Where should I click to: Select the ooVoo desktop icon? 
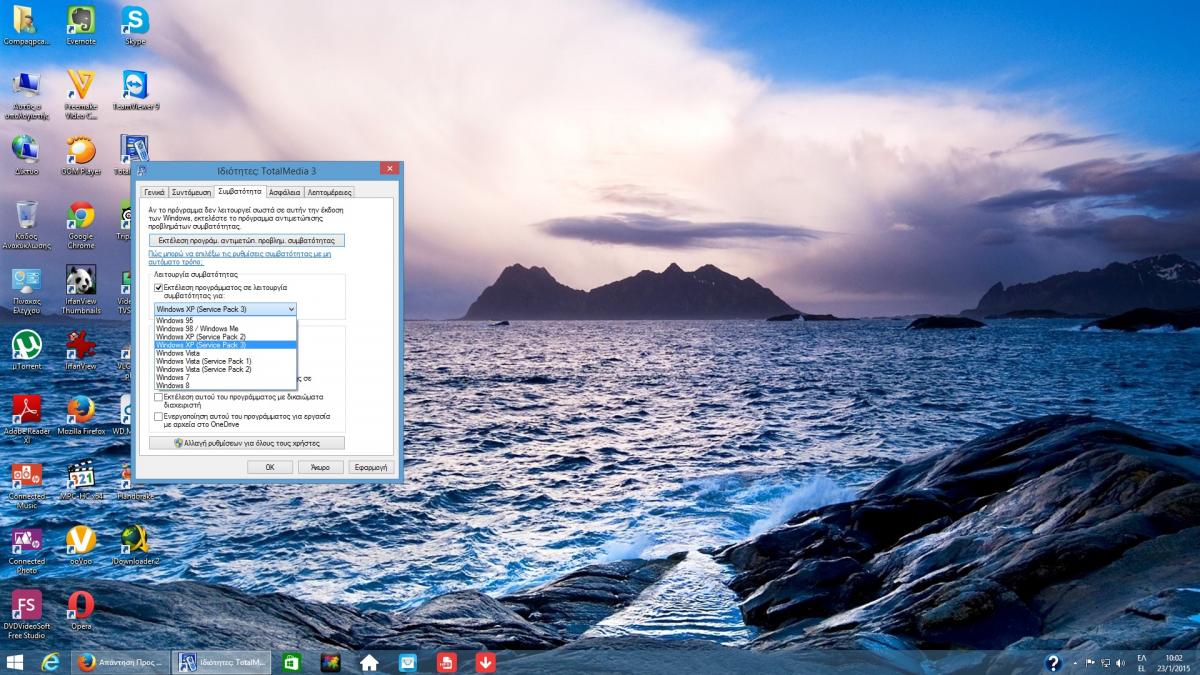pyautogui.click(x=80, y=545)
